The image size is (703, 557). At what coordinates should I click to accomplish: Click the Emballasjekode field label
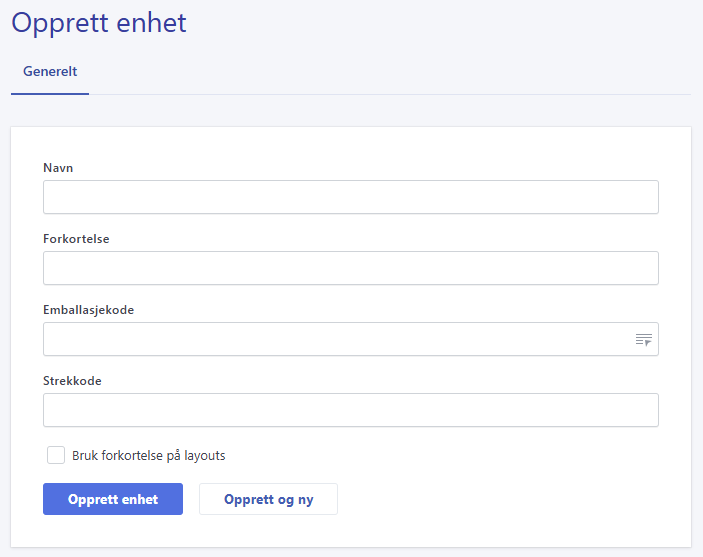[x=88, y=310]
